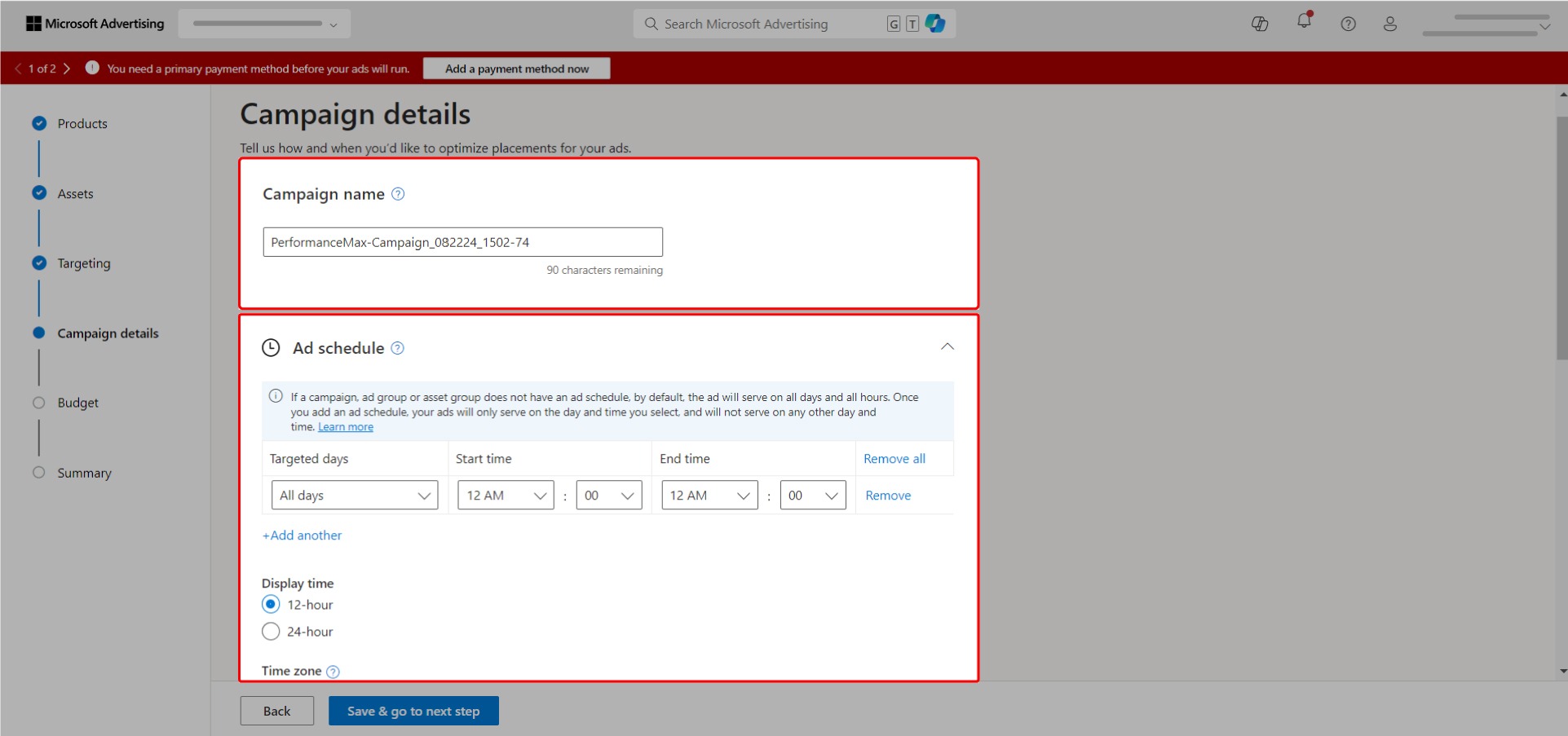Click Save & go to next step
Viewport: 1568px width, 736px height.
413,710
